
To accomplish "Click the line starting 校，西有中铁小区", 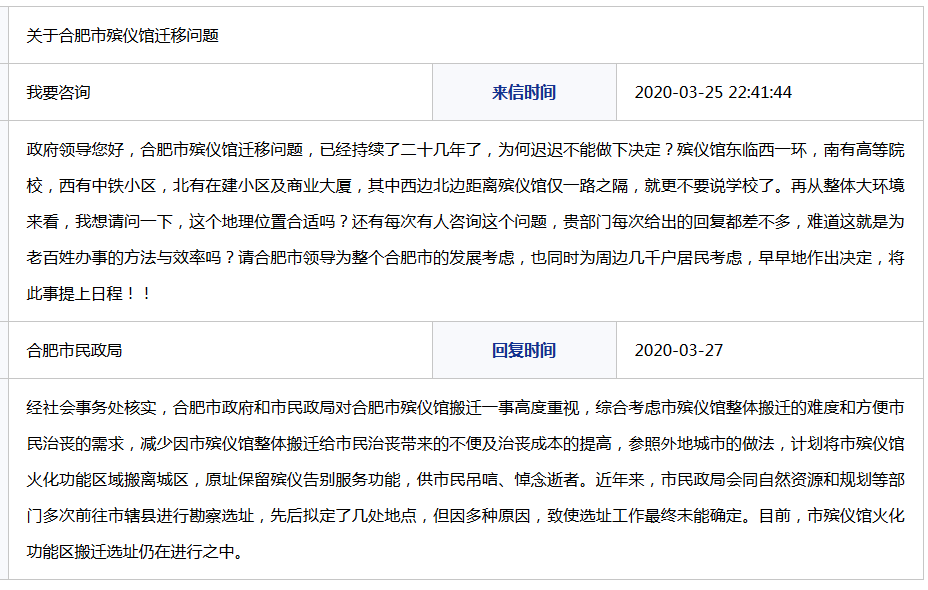I will [465, 186].
